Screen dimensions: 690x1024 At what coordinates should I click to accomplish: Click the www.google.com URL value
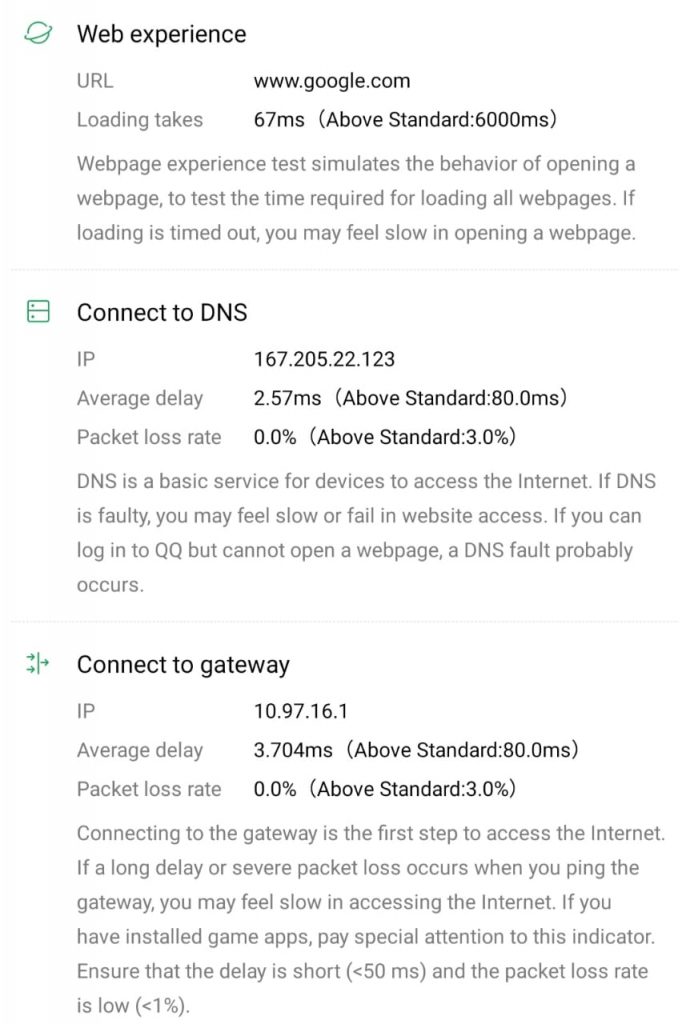pos(332,81)
